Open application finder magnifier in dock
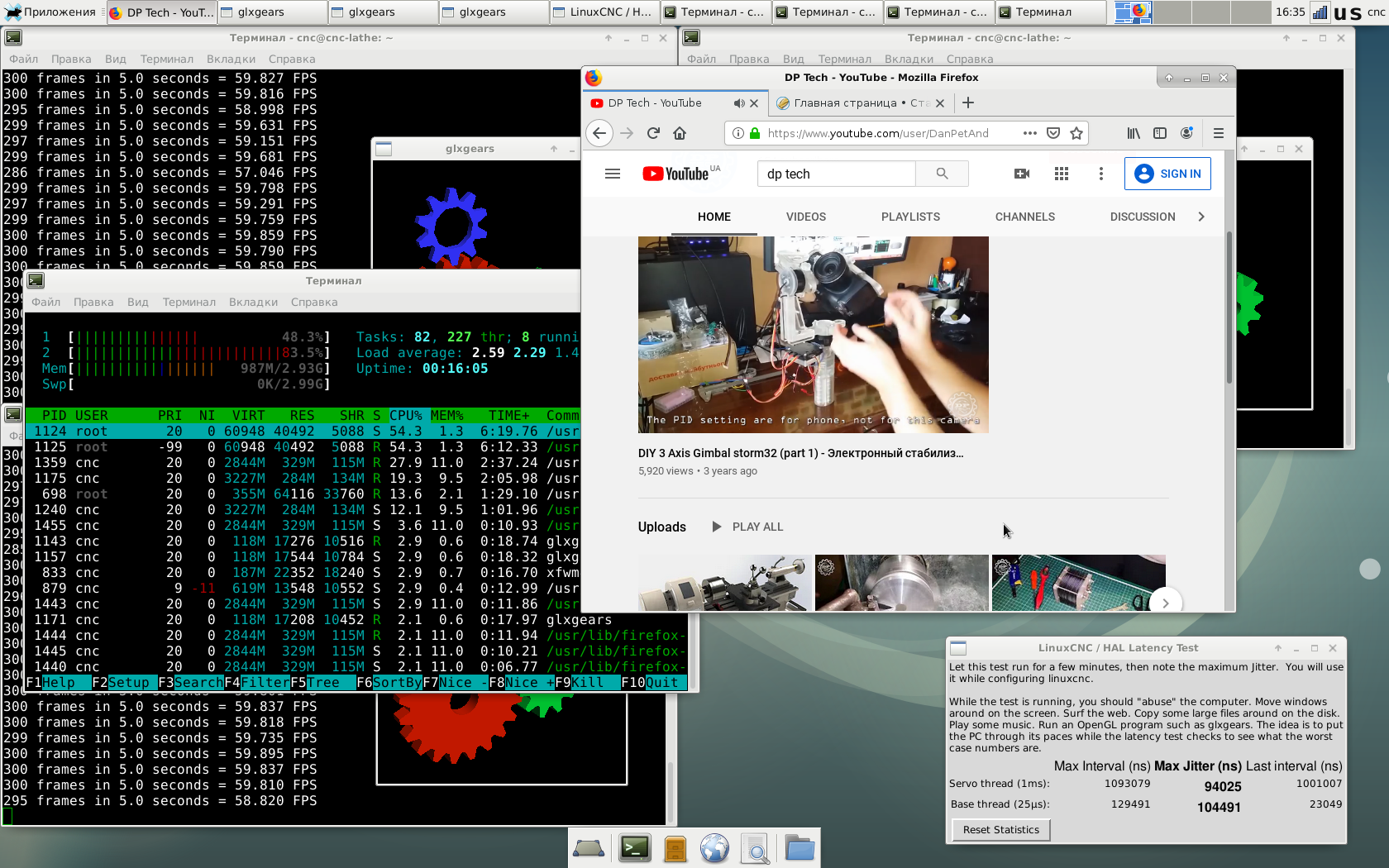The width and height of the screenshot is (1389, 868). (755, 848)
